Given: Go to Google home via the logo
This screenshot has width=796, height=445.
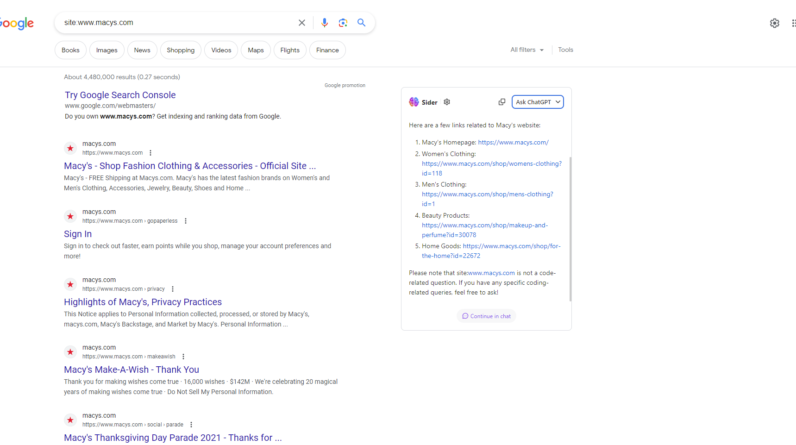Looking at the screenshot, I should pyautogui.click(x=17, y=23).
